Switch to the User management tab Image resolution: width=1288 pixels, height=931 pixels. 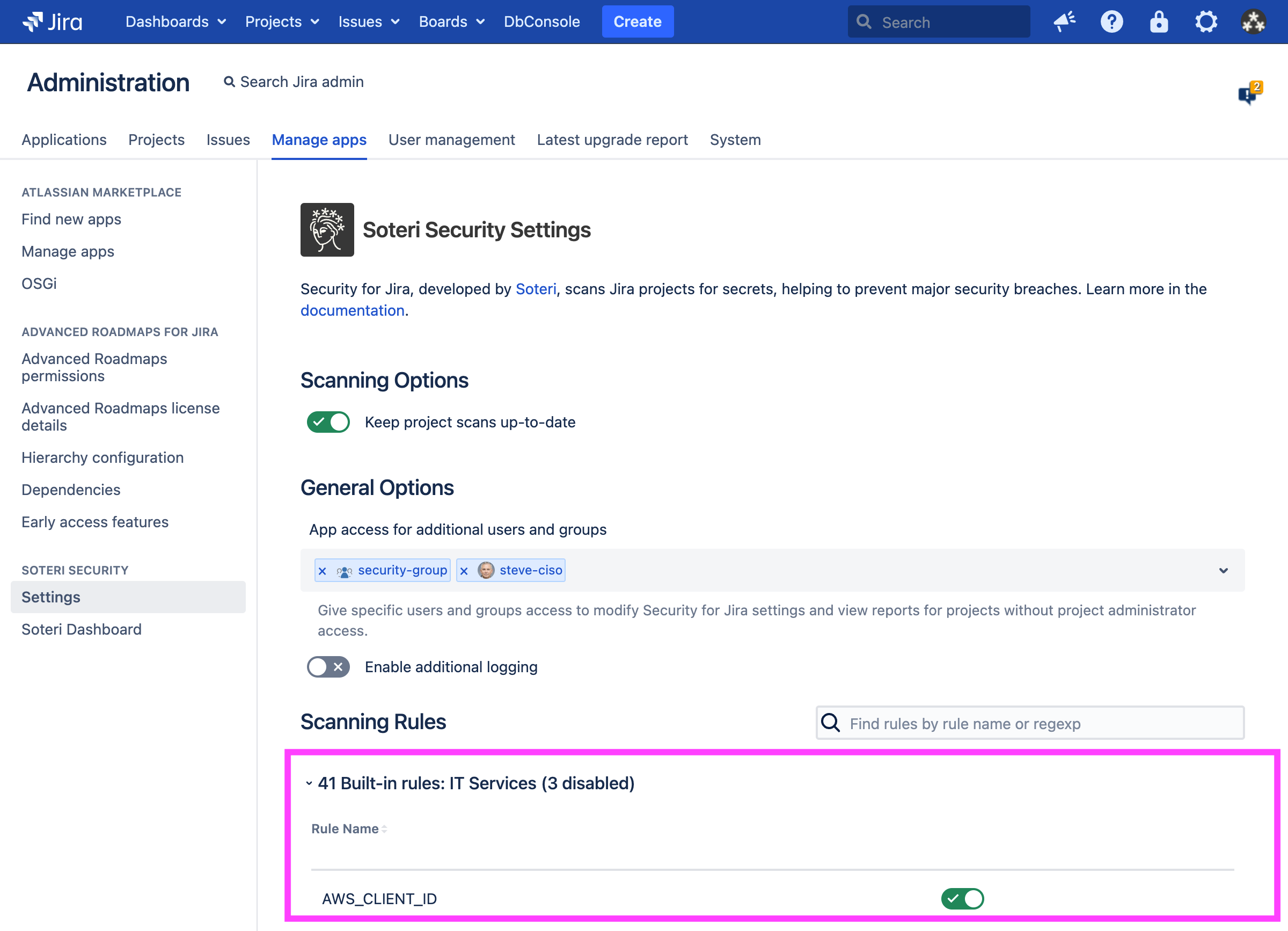tap(451, 140)
